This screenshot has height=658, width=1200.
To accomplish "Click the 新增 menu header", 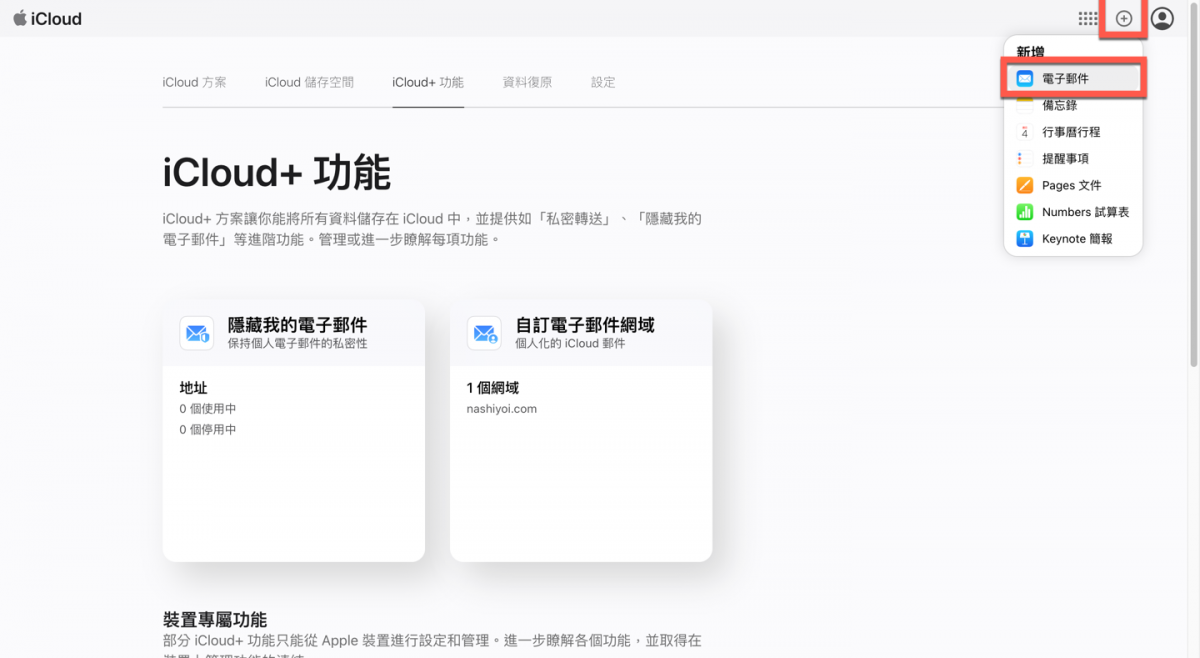I will click(x=1030, y=52).
